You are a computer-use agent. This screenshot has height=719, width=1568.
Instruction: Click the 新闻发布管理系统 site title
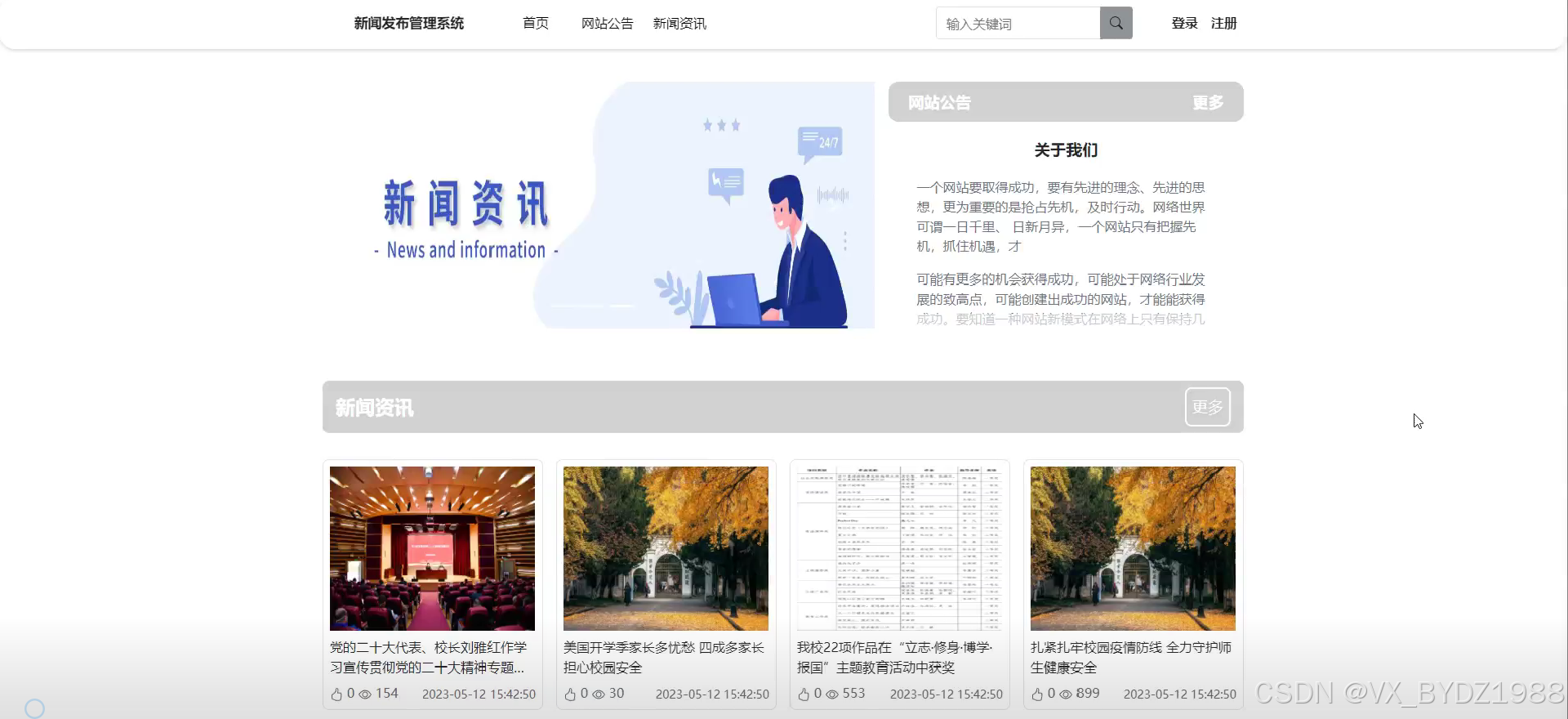coord(409,23)
